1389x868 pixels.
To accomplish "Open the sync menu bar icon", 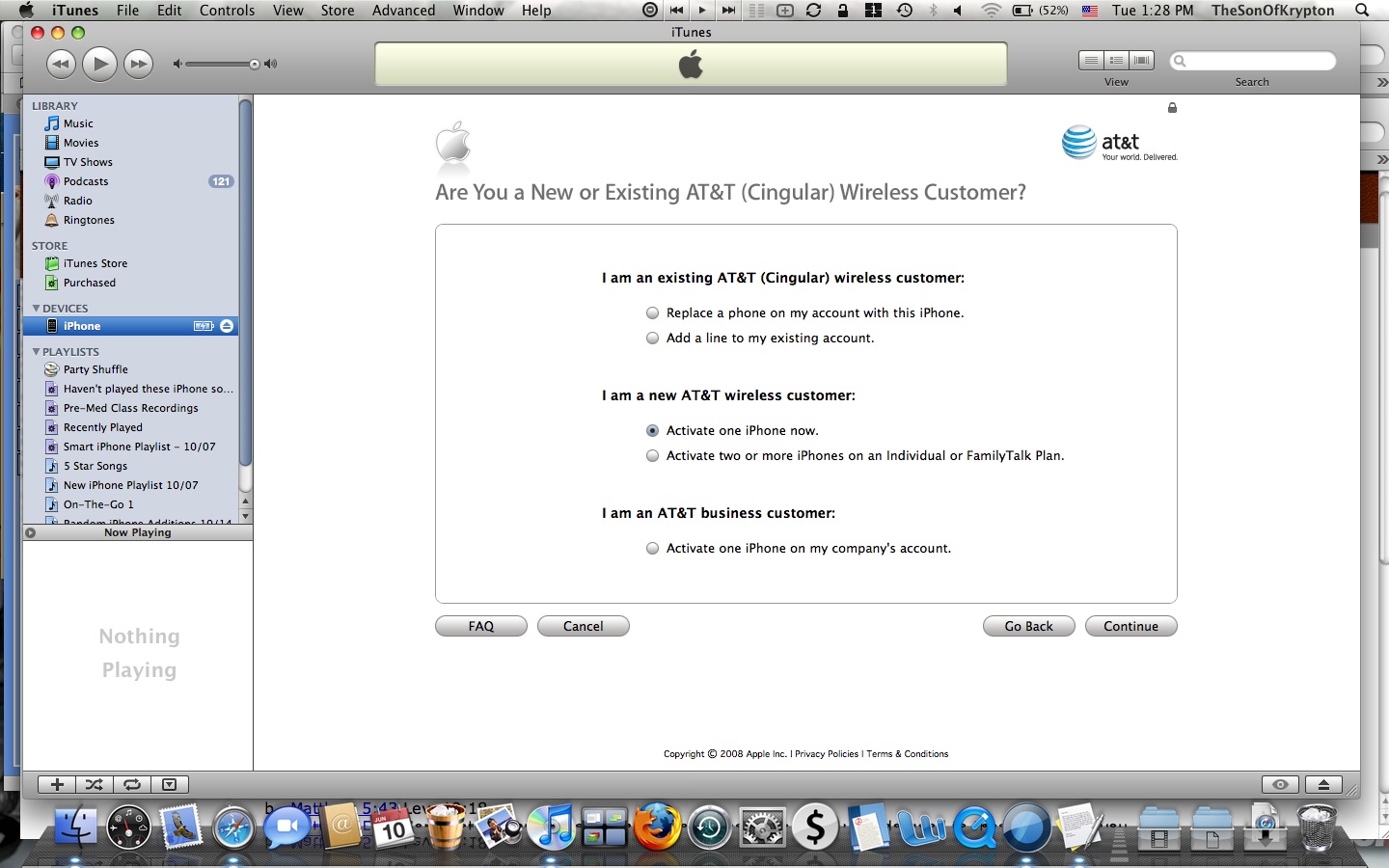I will (x=813, y=11).
